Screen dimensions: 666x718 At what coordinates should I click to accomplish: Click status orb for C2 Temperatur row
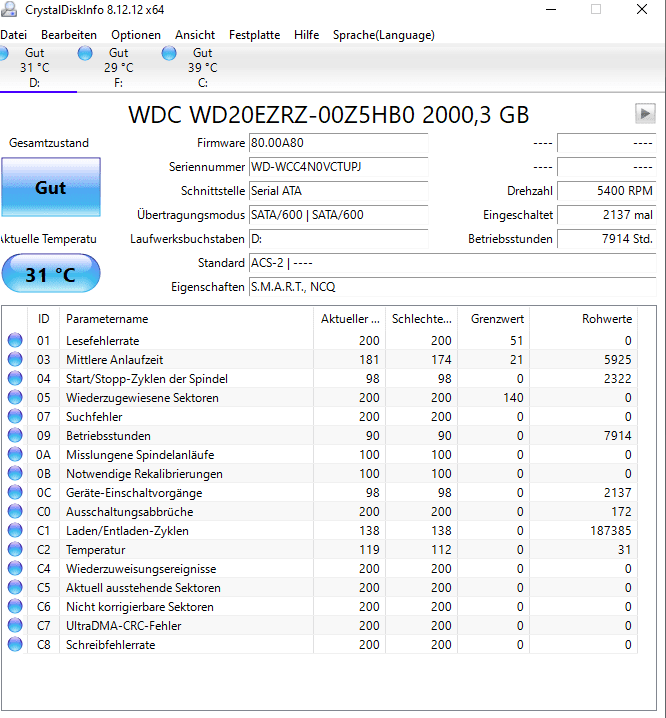pos(15,549)
